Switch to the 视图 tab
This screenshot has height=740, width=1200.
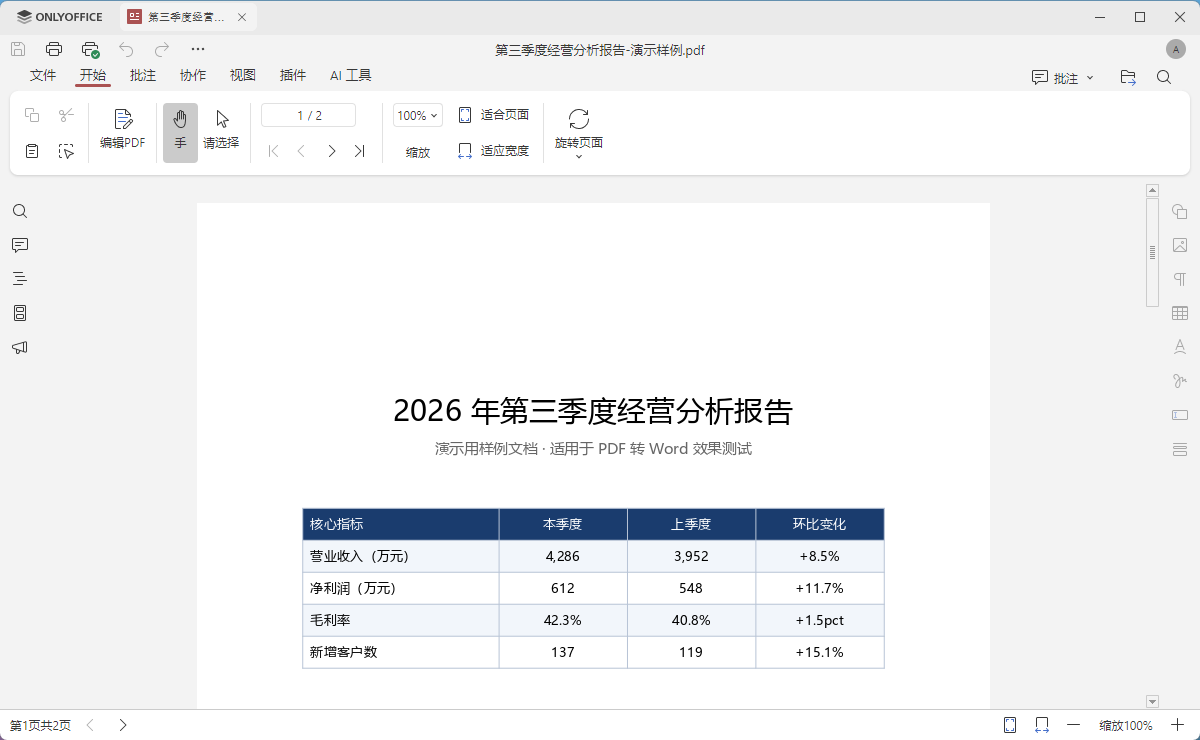pos(243,76)
